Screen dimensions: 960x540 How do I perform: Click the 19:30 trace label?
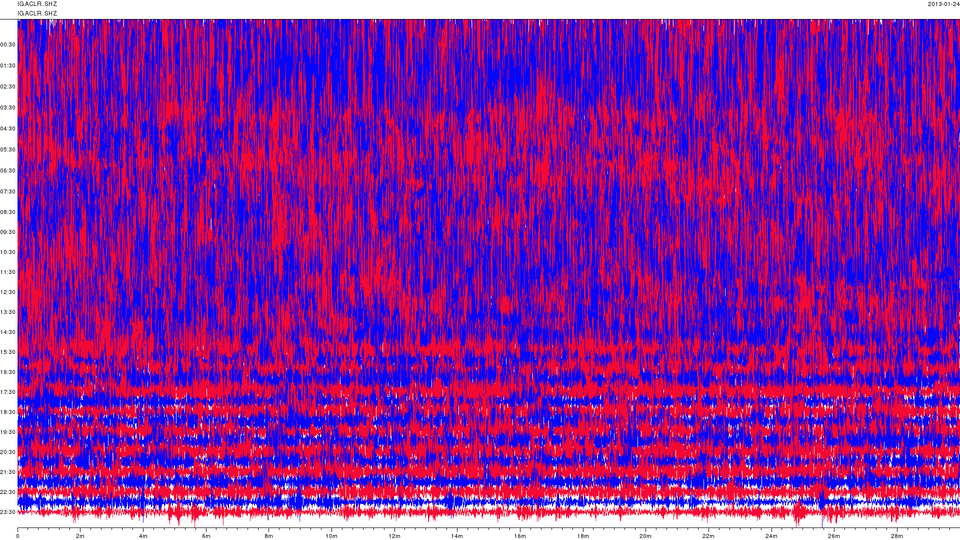pos(7,432)
